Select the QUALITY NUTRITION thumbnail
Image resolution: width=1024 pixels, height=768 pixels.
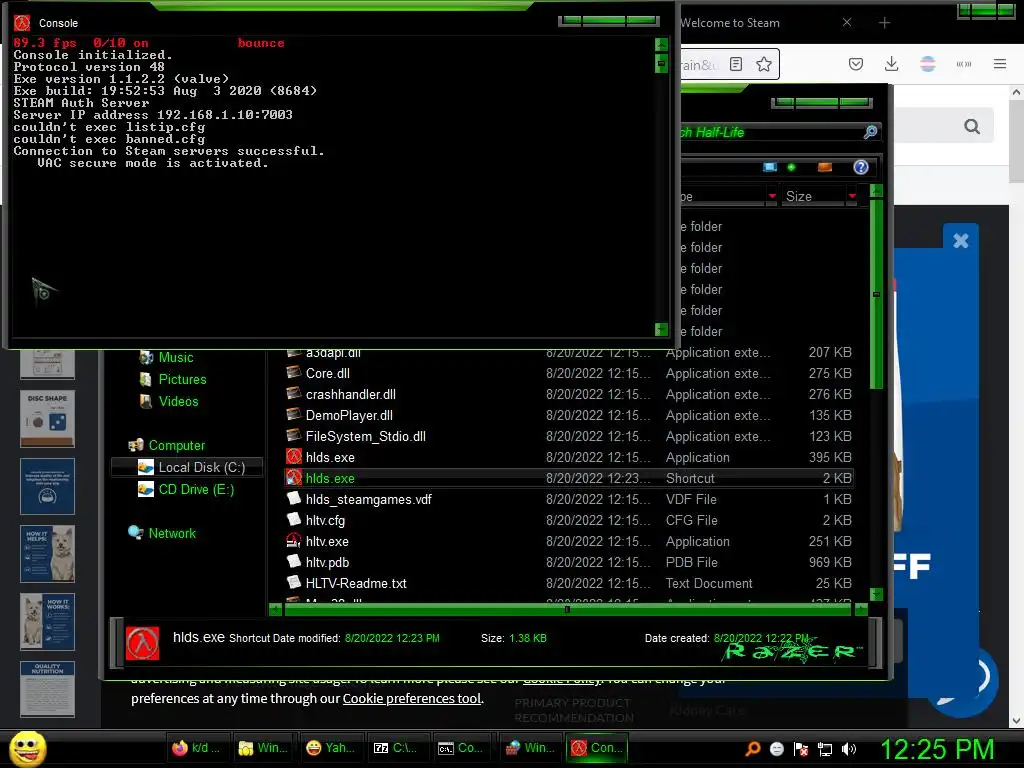pyautogui.click(x=47, y=689)
